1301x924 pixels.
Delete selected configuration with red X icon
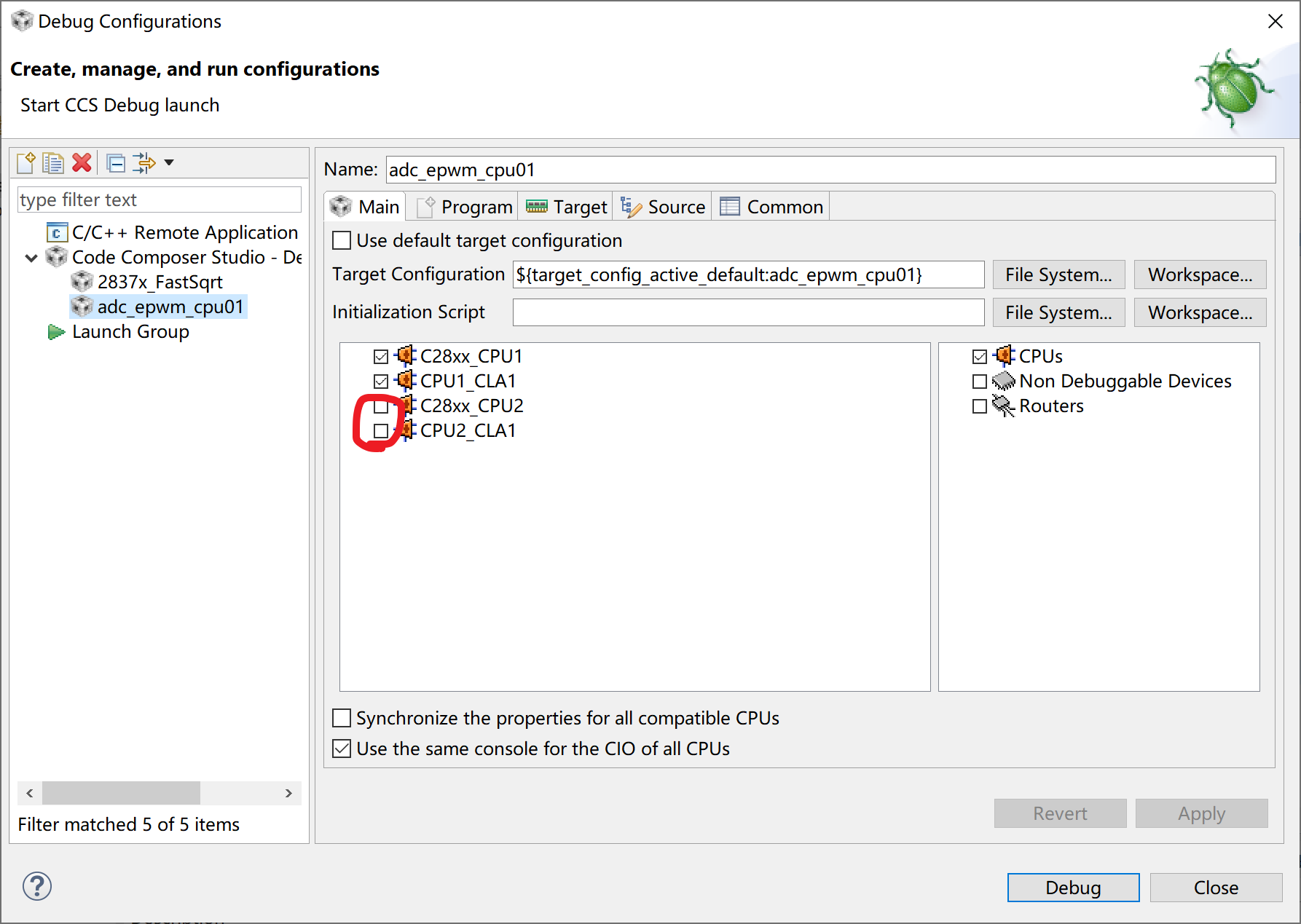pyautogui.click(x=82, y=162)
